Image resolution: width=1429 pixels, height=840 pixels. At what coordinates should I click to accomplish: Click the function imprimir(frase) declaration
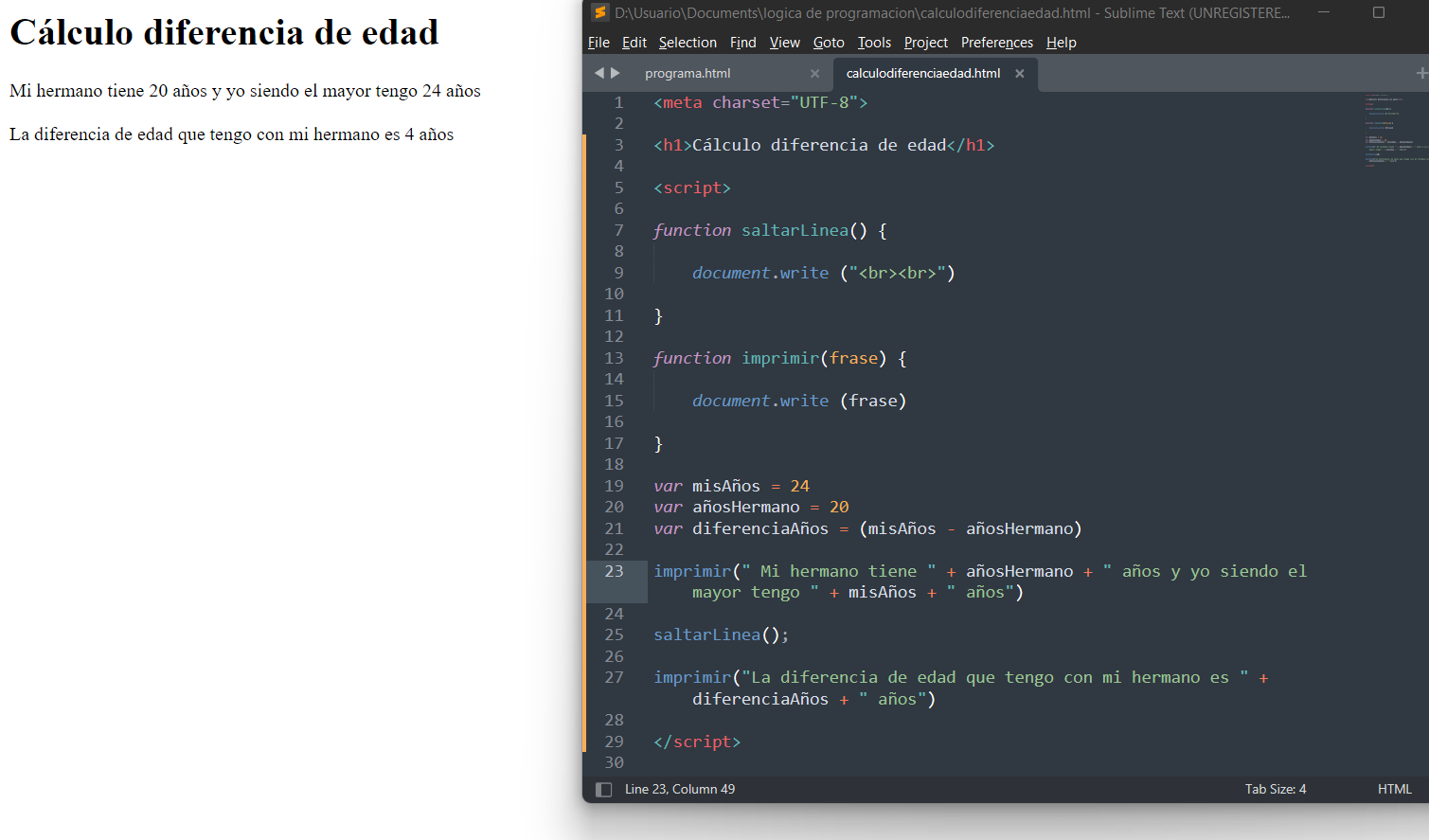[x=779, y=358]
